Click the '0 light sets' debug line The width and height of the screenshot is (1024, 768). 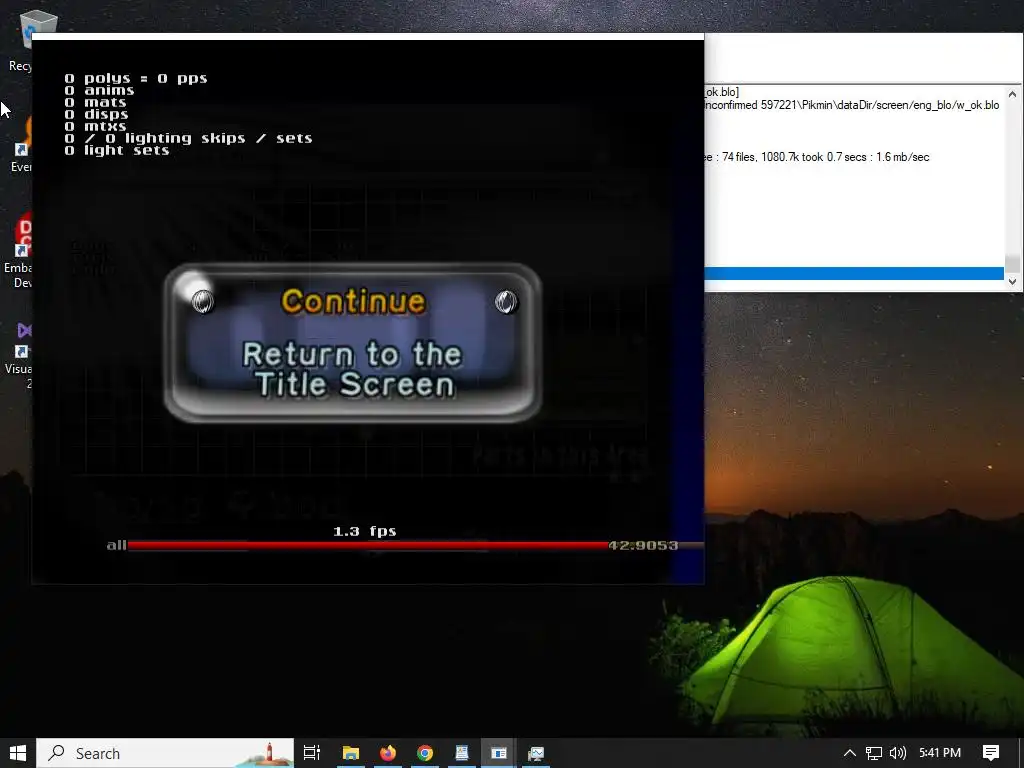point(117,150)
